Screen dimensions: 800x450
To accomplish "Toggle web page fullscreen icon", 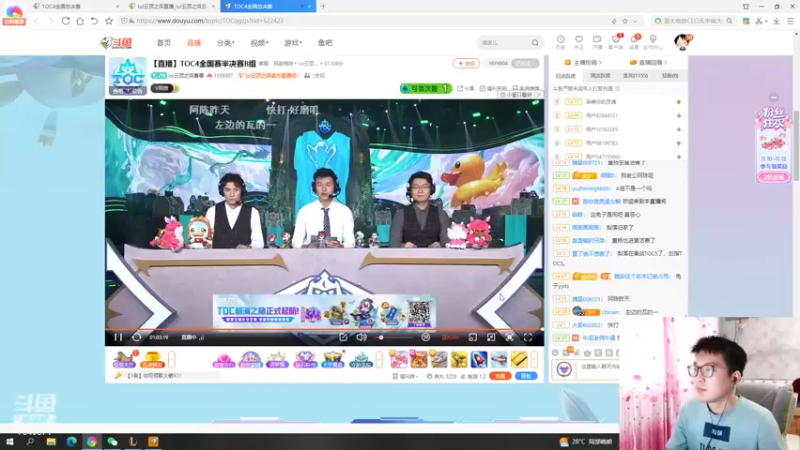I will pyautogui.click(x=491, y=337).
